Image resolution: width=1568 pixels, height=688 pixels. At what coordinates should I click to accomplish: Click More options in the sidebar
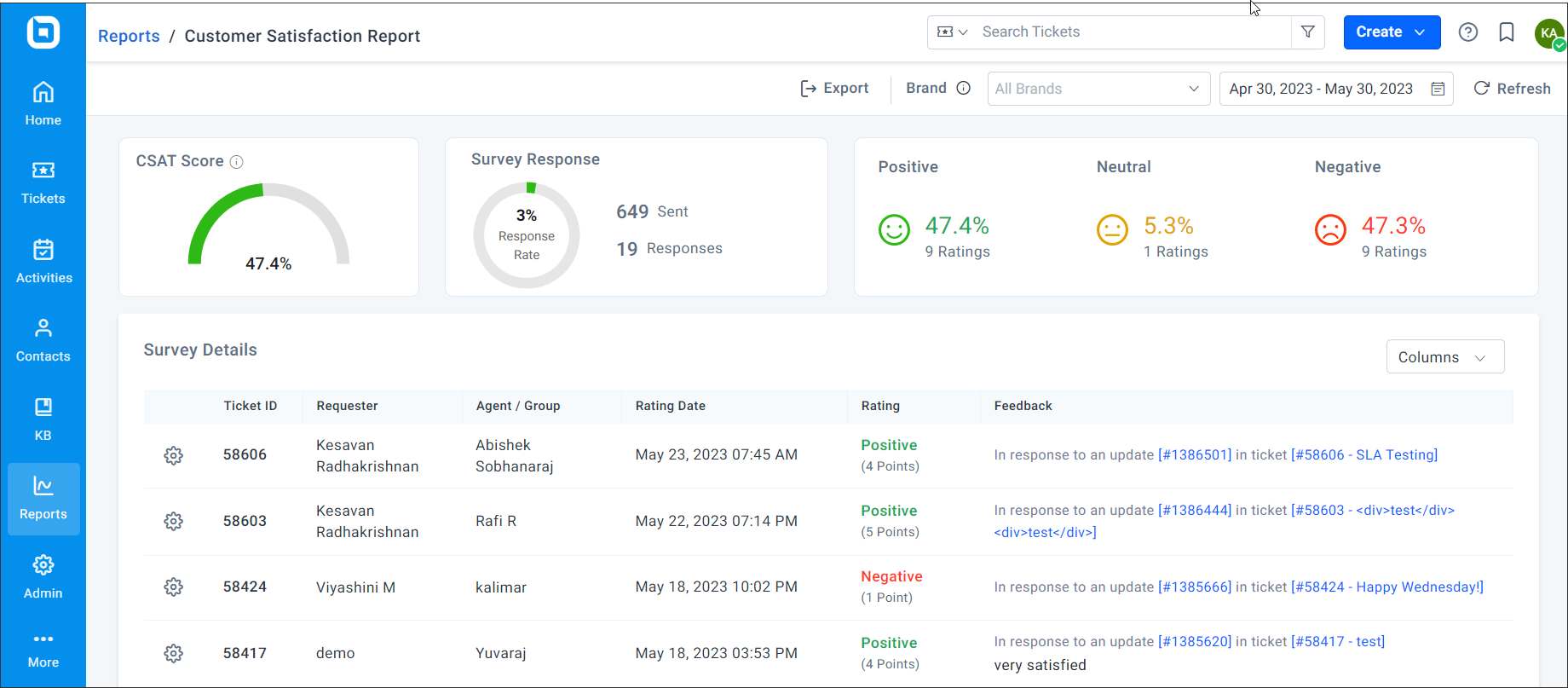[x=43, y=650]
